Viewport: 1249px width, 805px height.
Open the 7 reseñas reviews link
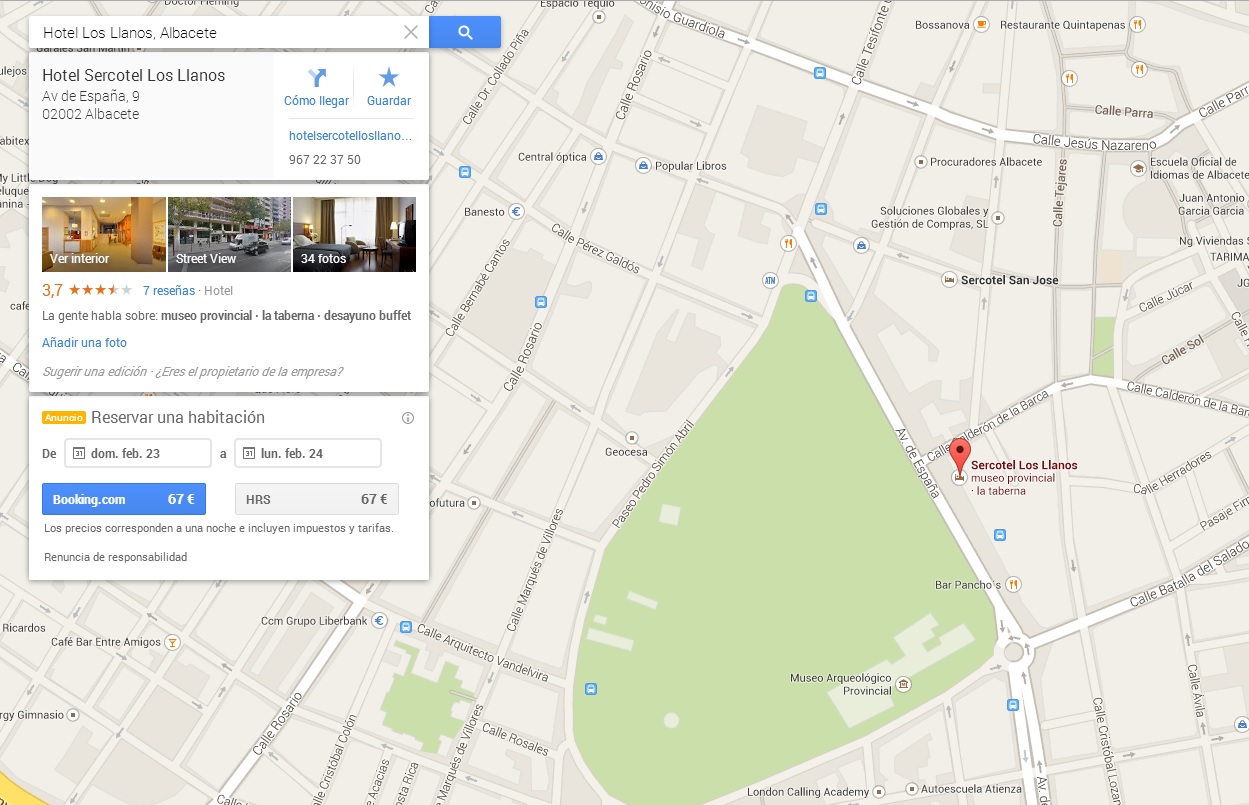click(x=169, y=291)
